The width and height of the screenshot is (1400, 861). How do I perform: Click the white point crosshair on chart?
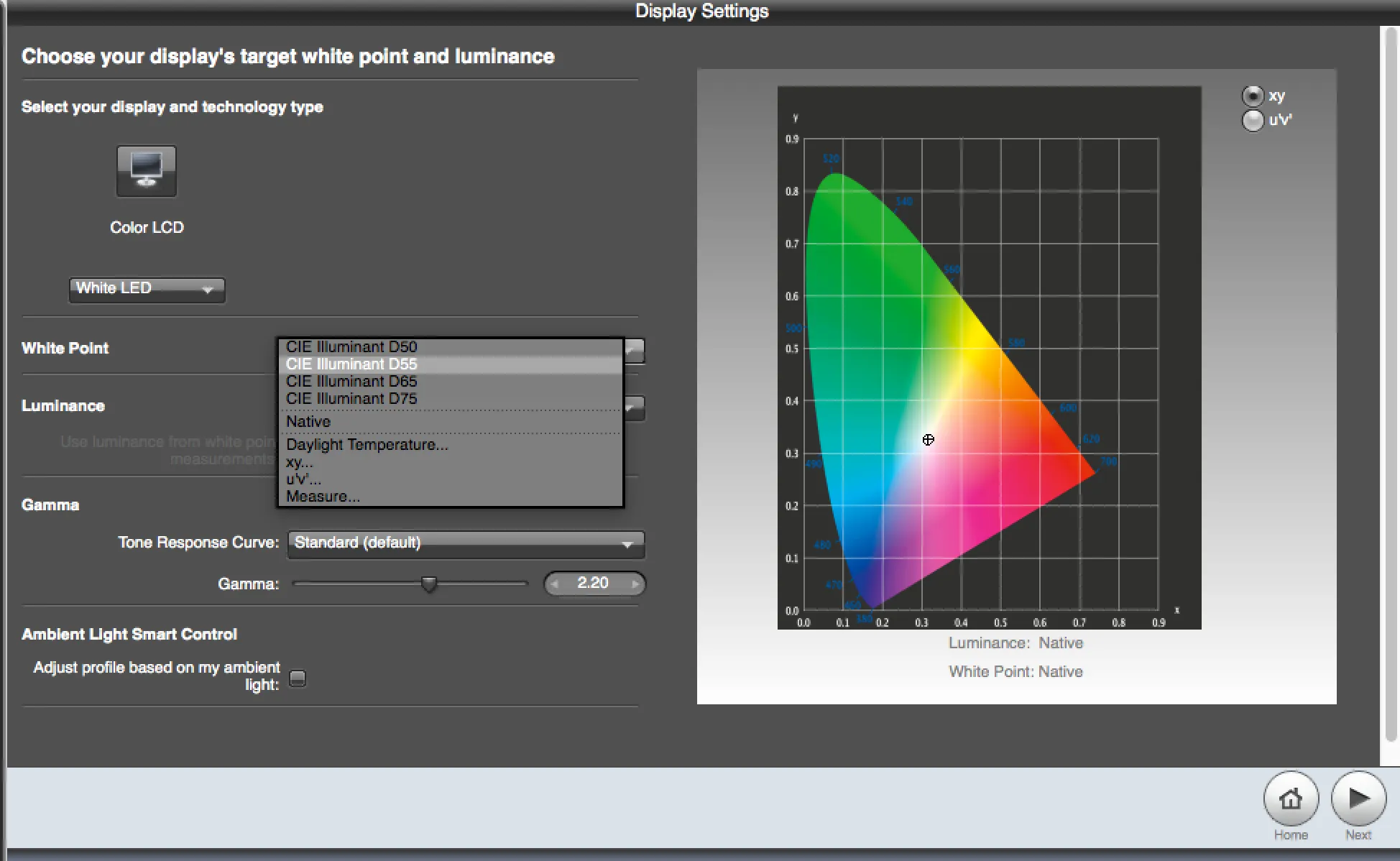coord(928,440)
